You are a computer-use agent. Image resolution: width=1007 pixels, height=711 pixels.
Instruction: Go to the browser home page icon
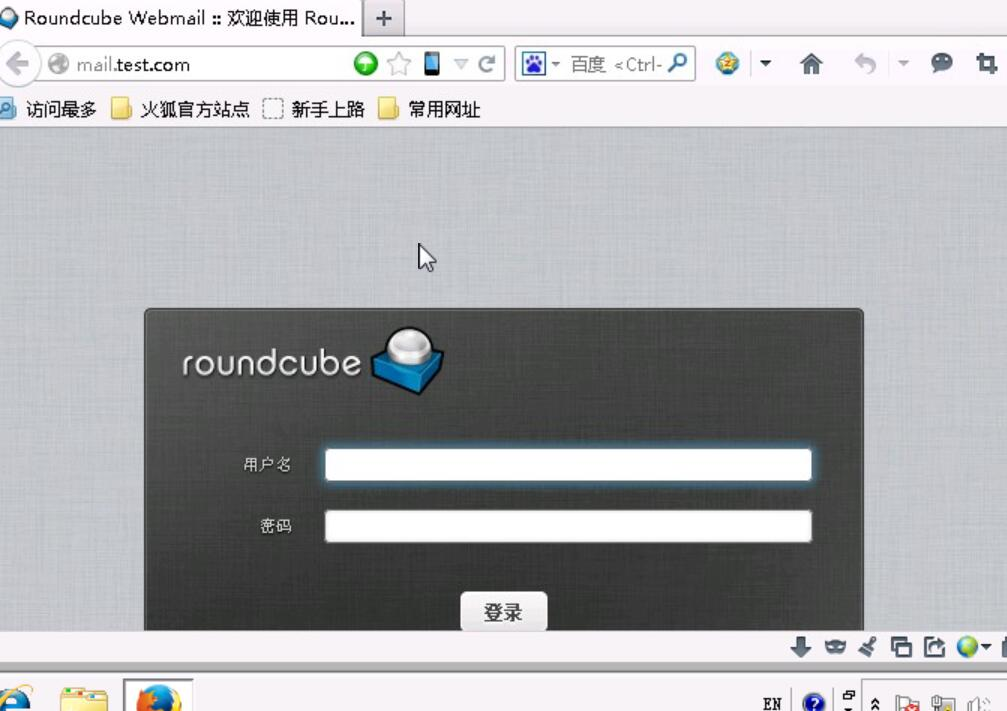[811, 63]
